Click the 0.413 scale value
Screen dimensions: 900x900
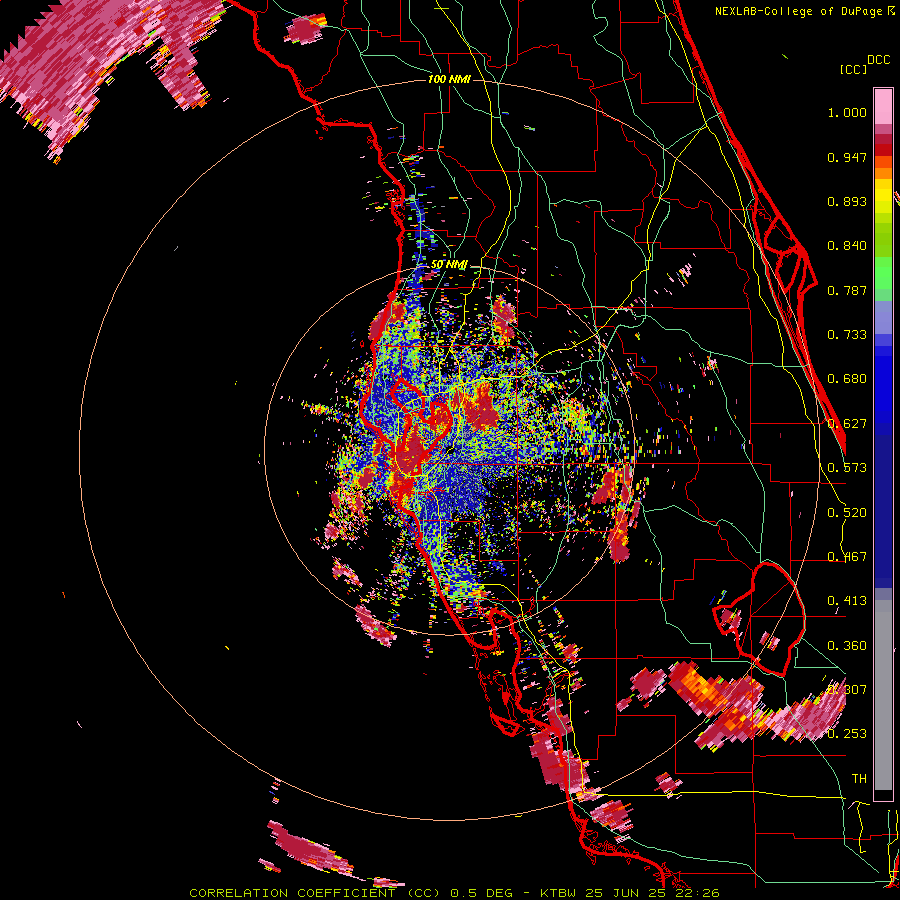(x=847, y=601)
